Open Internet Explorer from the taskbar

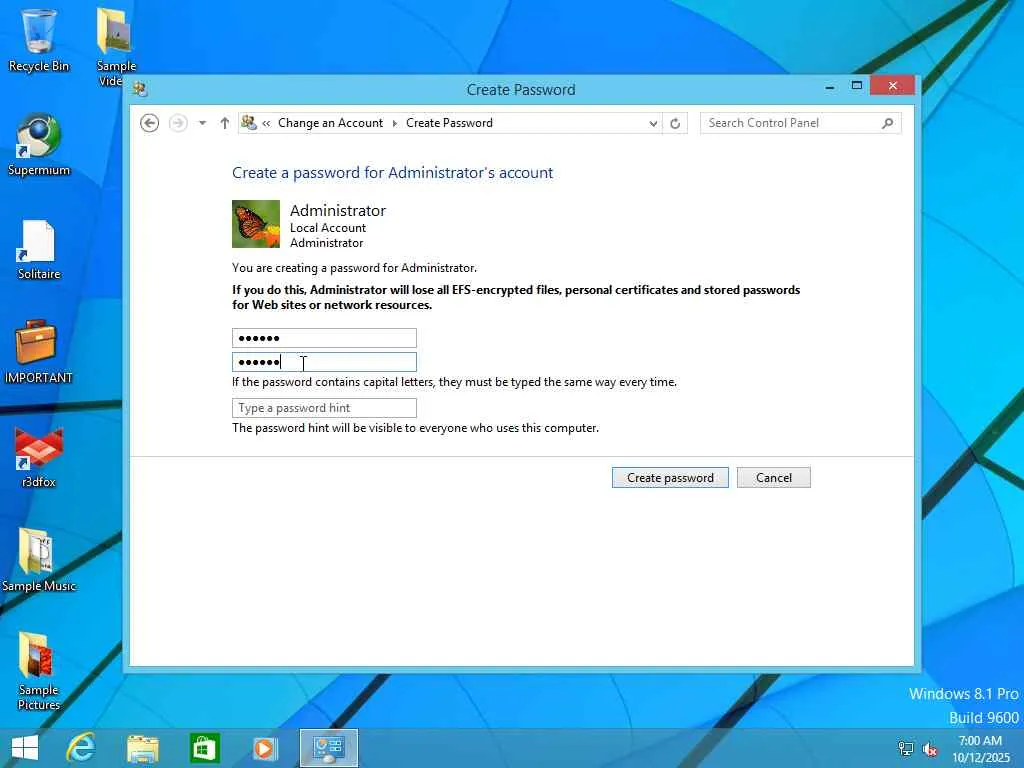pyautogui.click(x=82, y=748)
